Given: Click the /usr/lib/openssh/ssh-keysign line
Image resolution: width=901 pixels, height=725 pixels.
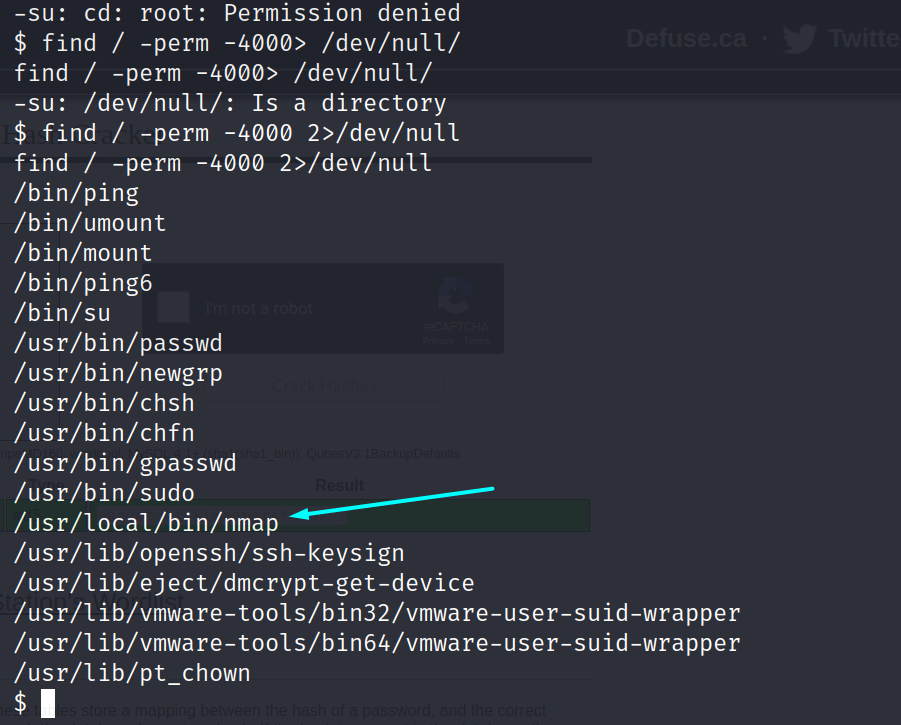Looking at the screenshot, I should (x=209, y=553).
